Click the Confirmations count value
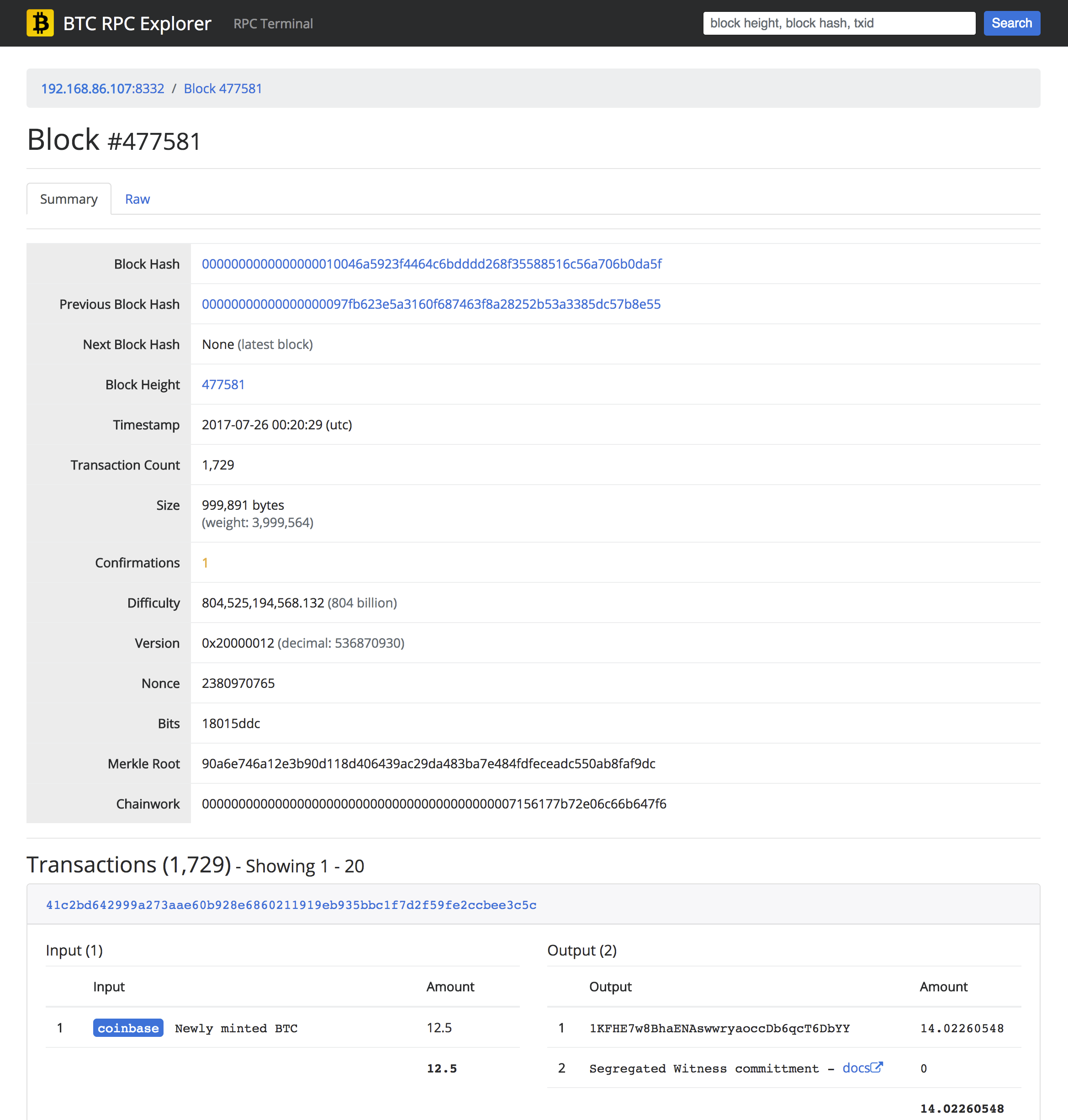Screen dimensions: 1068x1120 click(205, 563)
